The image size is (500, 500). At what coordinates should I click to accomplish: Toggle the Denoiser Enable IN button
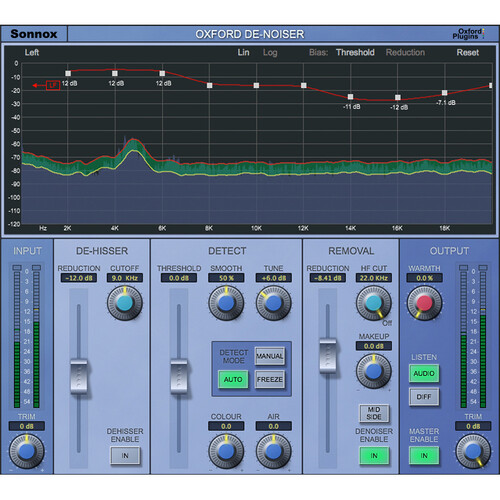pyautogui.click(x=374, y=455)
